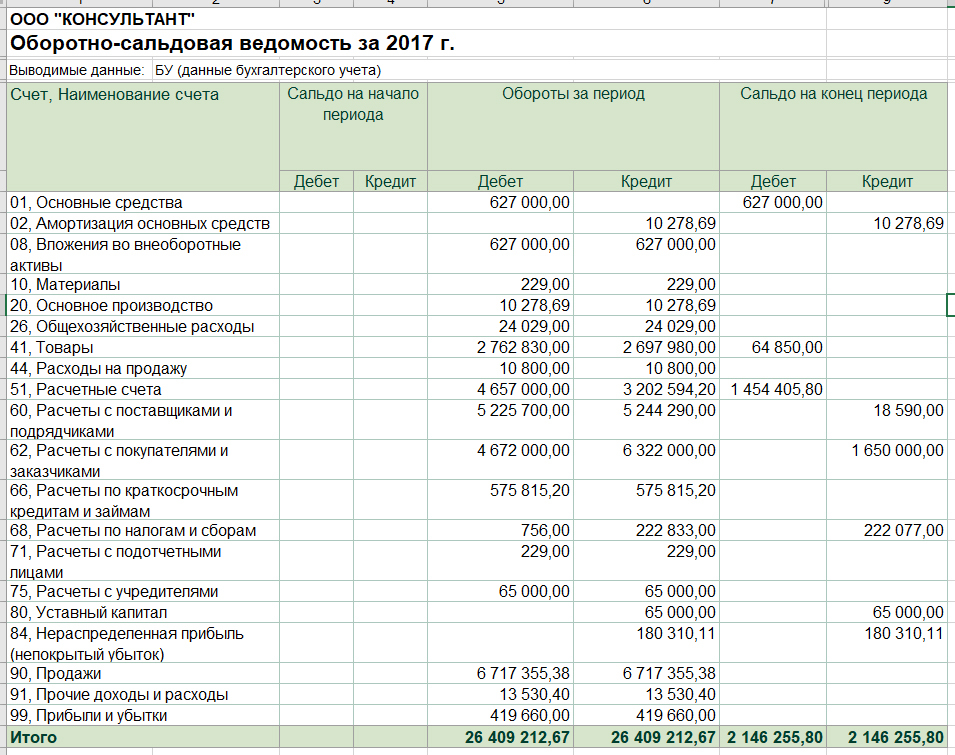Viewport: 955px width, 755px height.
Task: Select row 99, Прибыли и убытки
Action: [x=478, y=715]
